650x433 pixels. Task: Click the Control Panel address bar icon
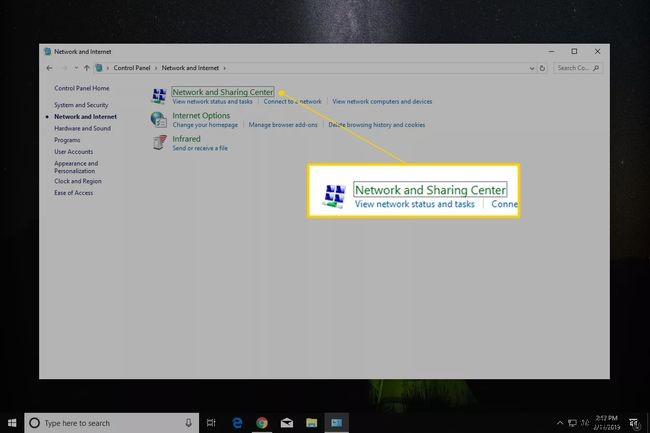(99, 68)
